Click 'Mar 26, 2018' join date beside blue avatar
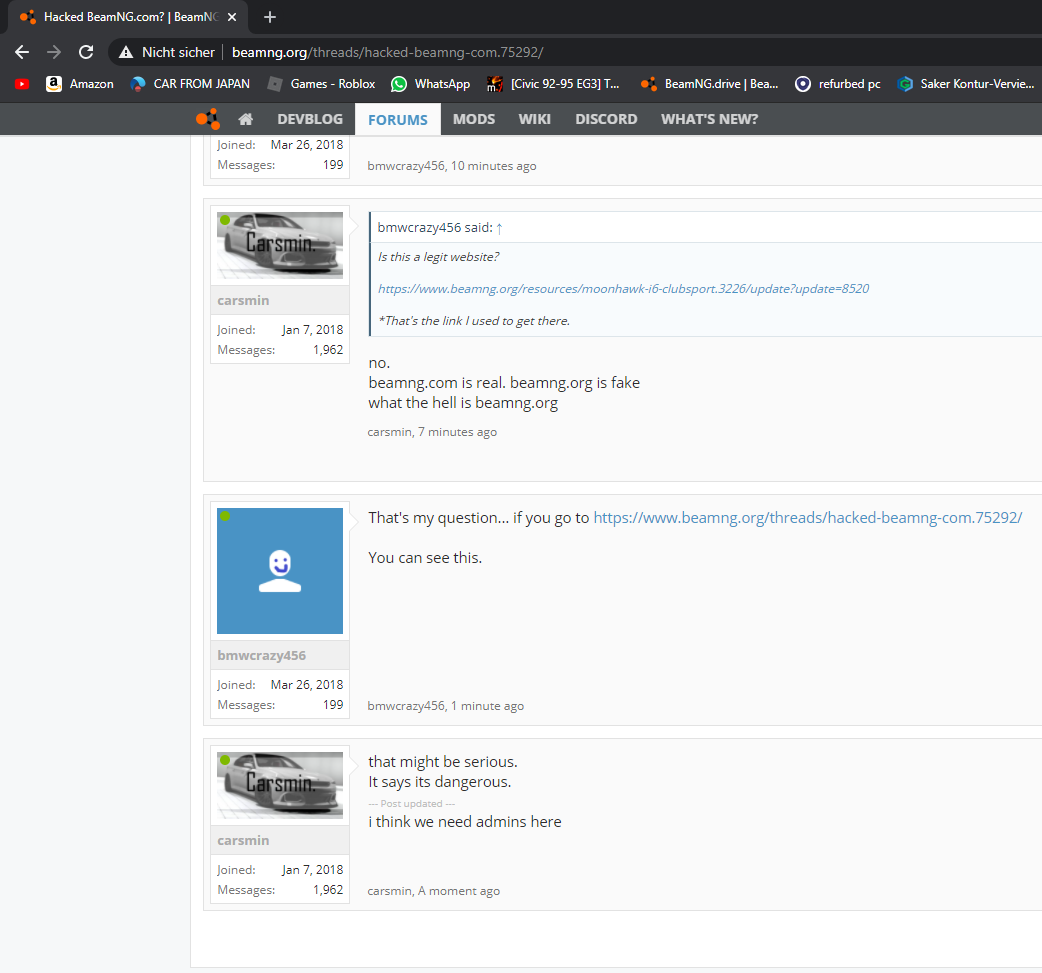This screenshot has height=973, width=1042. (x=307, y=685)
